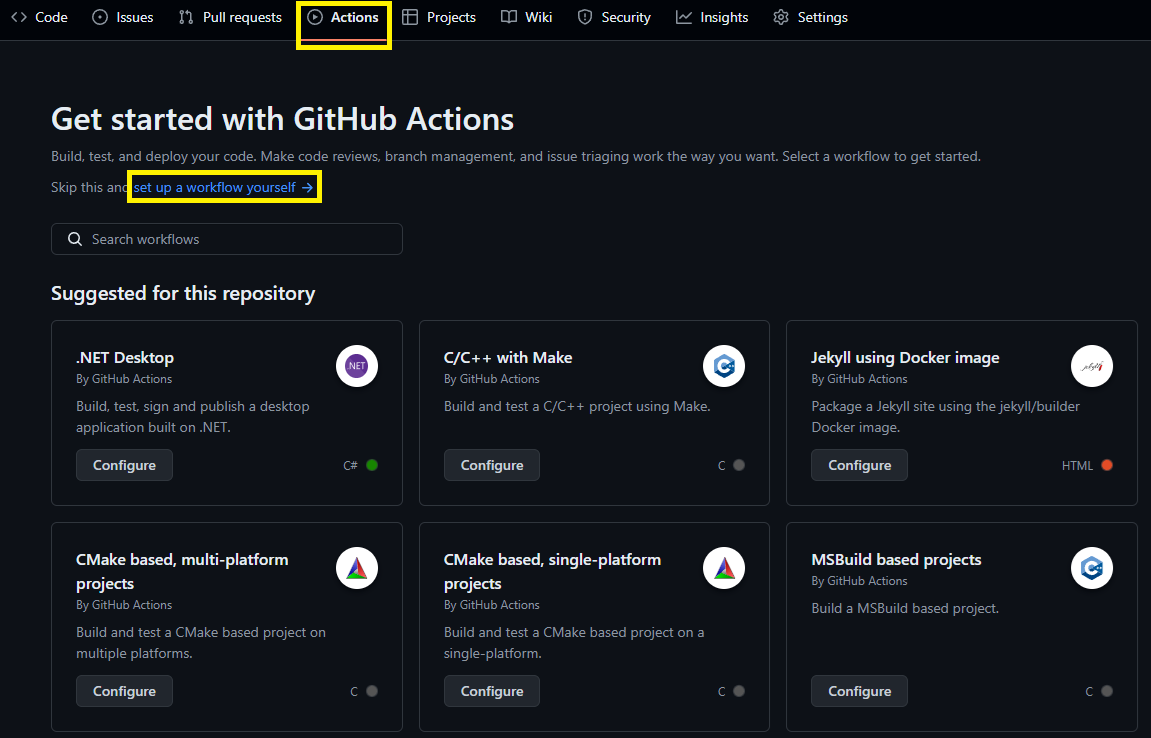
Task: Click the MSBuild based projects logo icon
Action: coord(1091,569)
